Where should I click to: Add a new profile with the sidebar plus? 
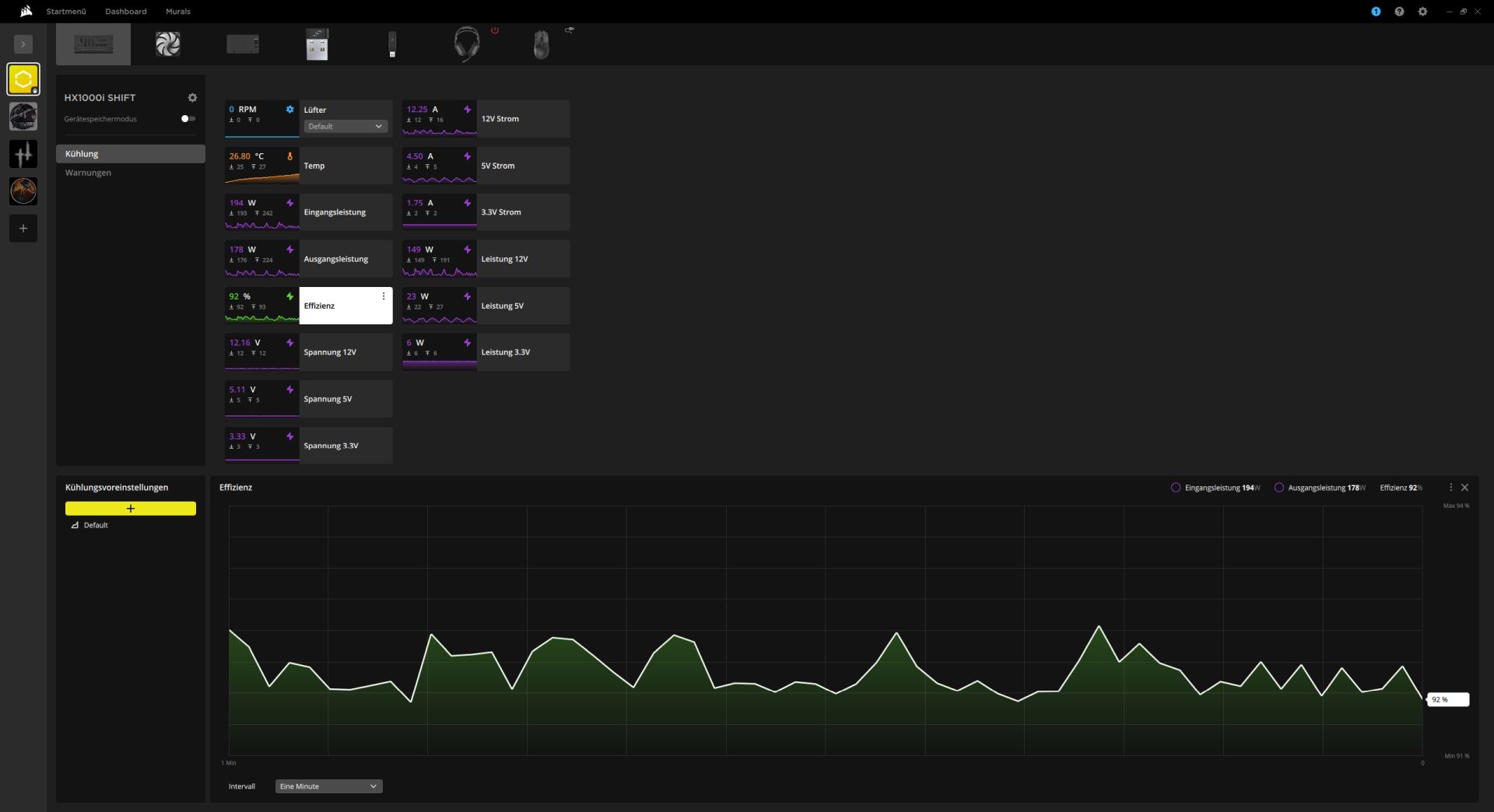pyautogui.click(x=23, y=229)
